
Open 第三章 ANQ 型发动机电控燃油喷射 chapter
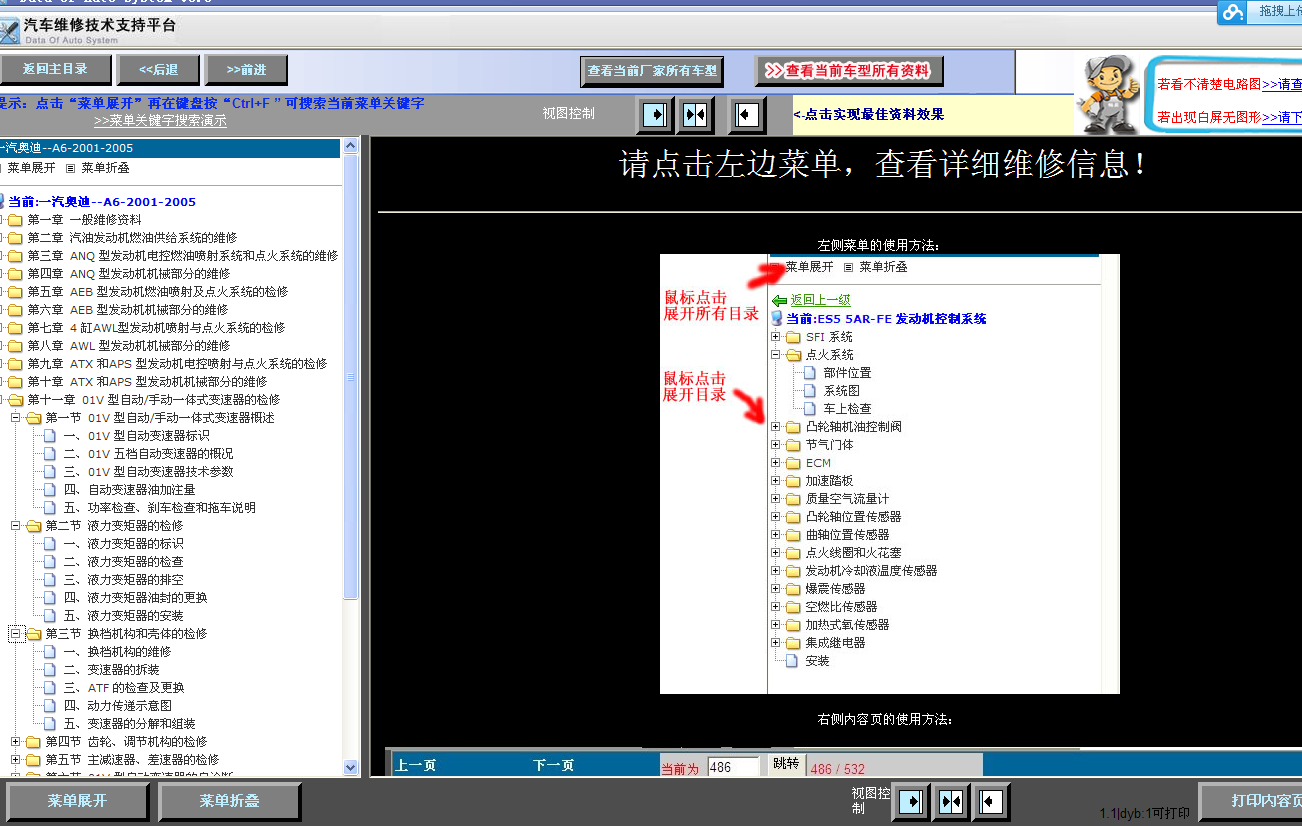(x=182, y=256)
